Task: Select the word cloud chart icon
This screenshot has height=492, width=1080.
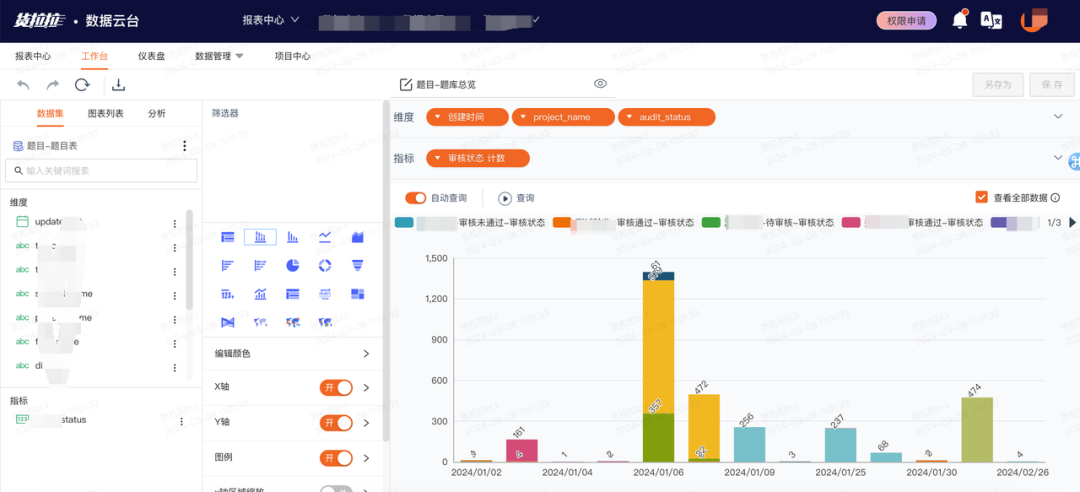Action: pyautogui.click(x=325, y=294)
